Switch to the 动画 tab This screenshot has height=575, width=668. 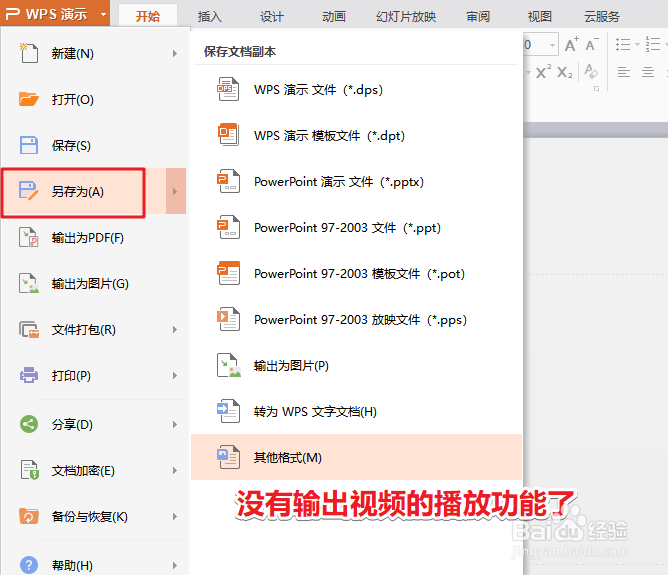[x=334, y=16]
